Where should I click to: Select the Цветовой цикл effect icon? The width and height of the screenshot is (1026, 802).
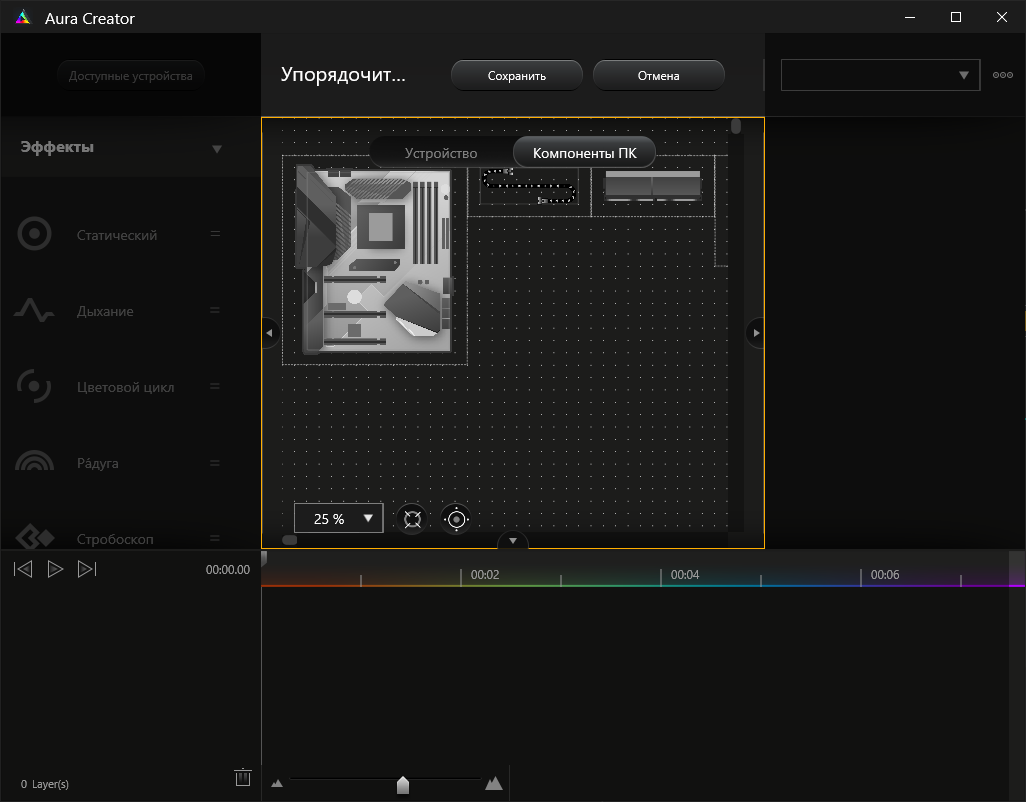point(33,386)
